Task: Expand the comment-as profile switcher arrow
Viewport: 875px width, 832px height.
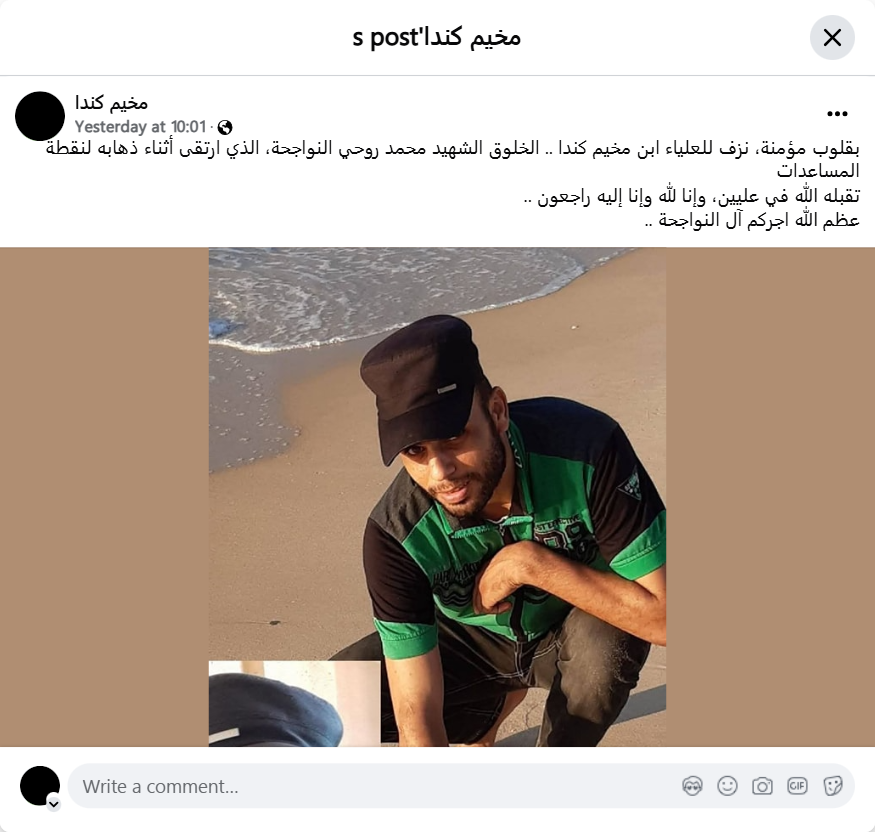Action: [54, 804]
